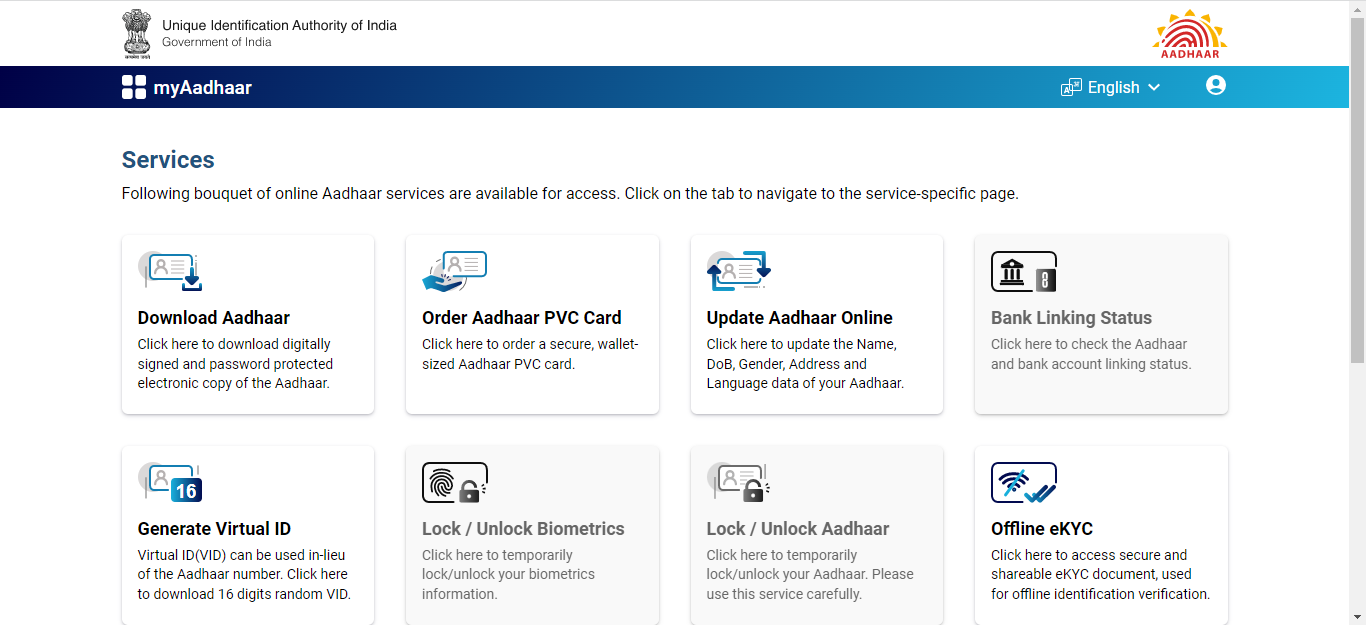The image size is (1366, 625).
Task: Click the scrollbar down arrow
Action: pyautogui.click(x=1357, y=617)
